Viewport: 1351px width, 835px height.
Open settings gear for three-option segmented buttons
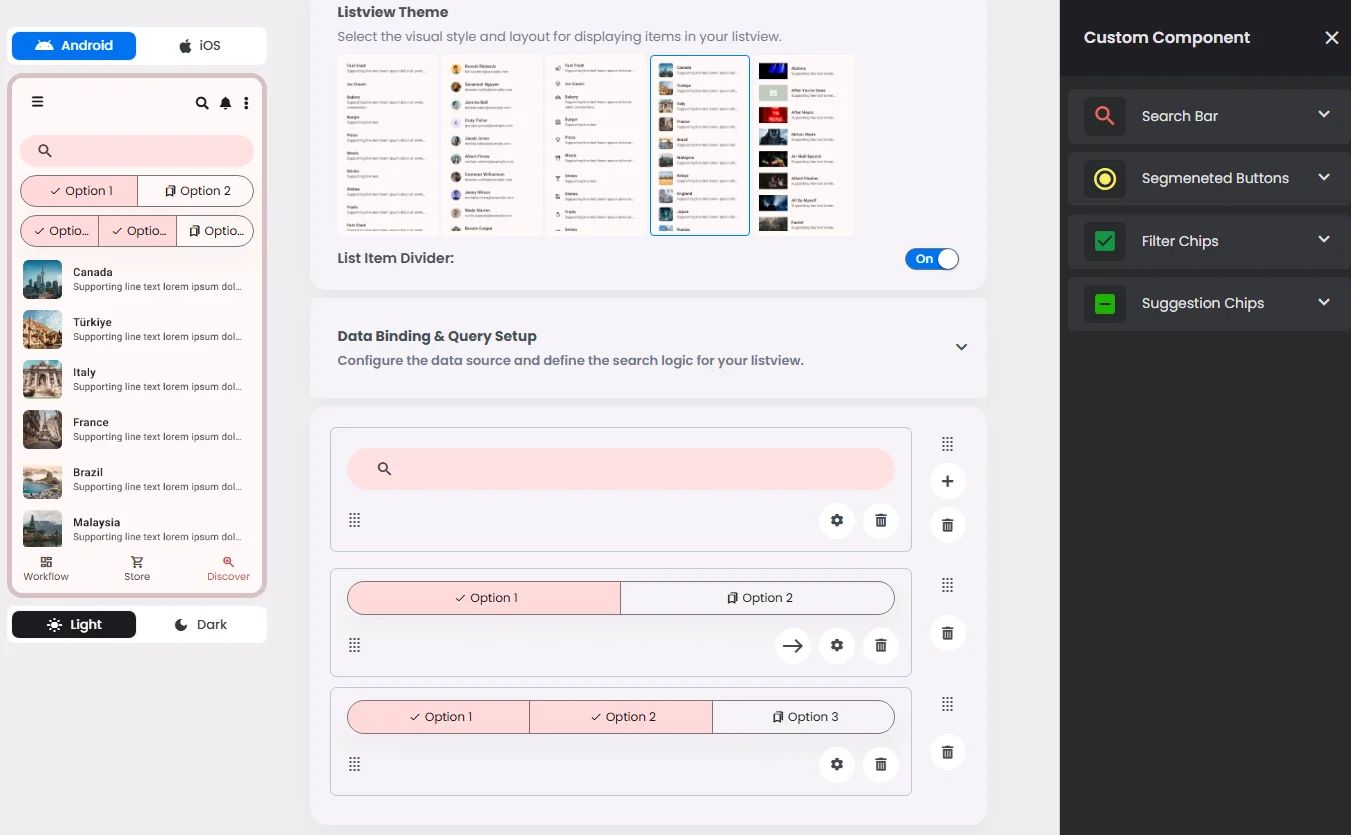tap(837, 764)
